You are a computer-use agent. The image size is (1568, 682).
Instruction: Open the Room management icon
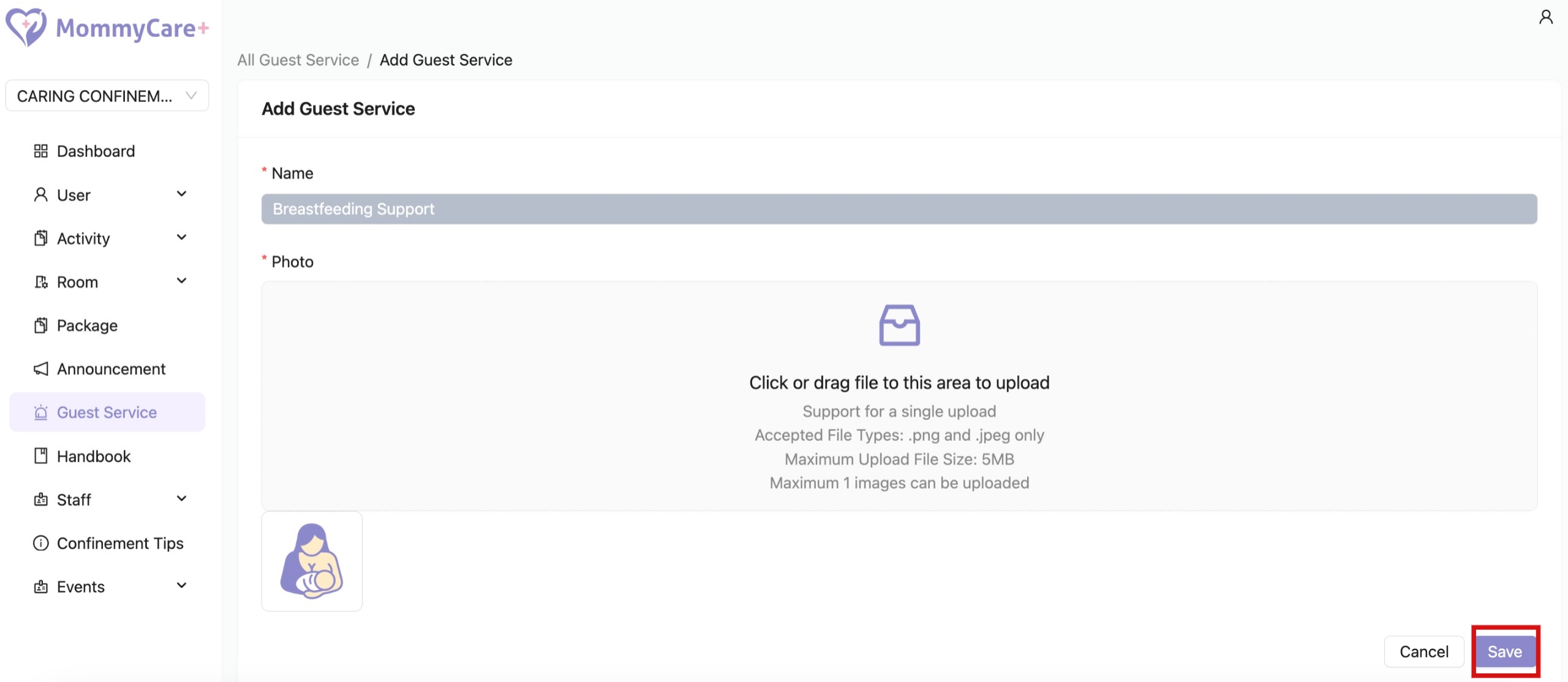(x=40, y=282)
